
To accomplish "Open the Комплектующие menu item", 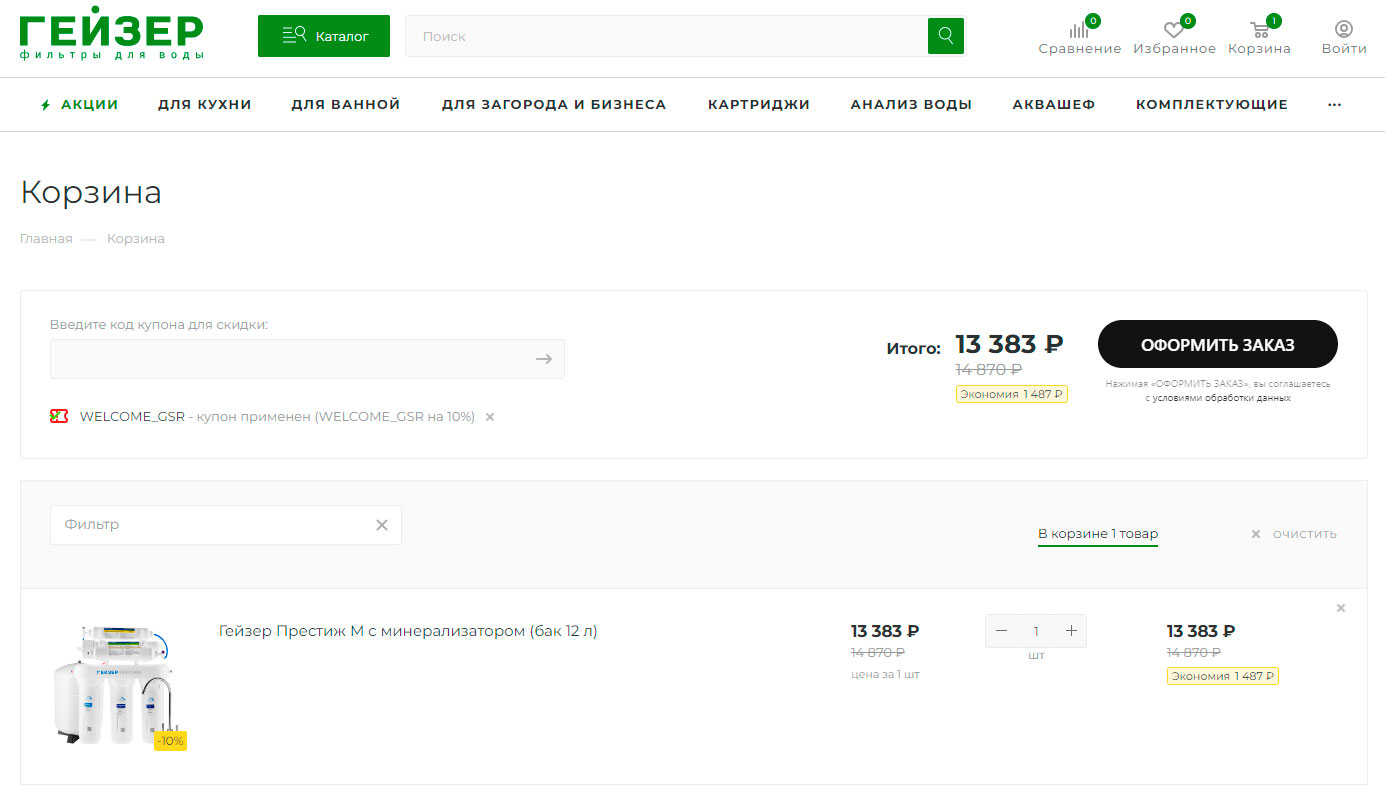I will click(x=1212, y=104).
